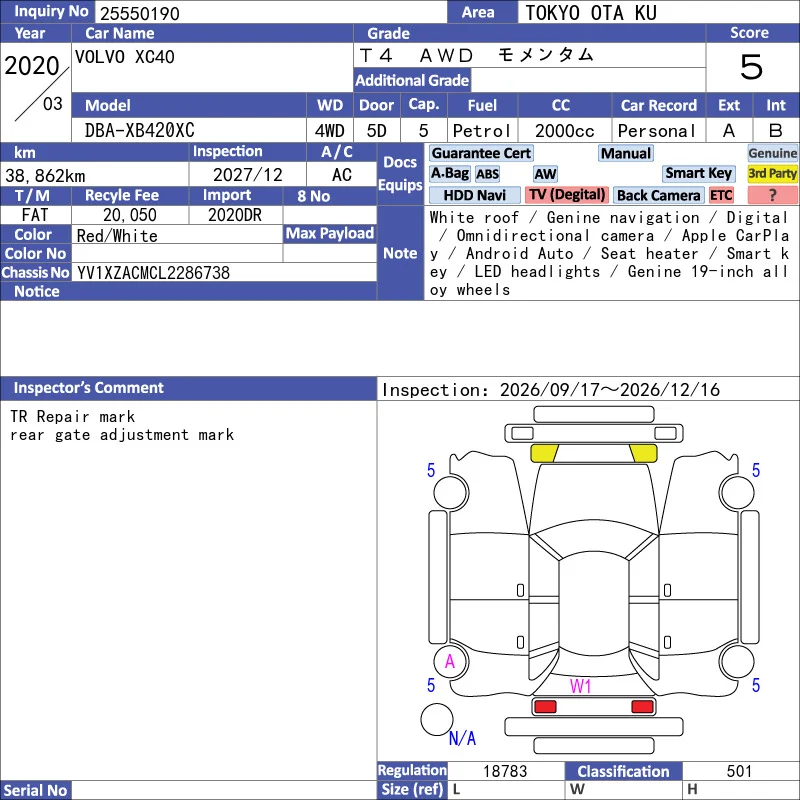Viewport: 800px width, 800px height.
Task: Click the HDD Navi badge
Action: coord(474,195)
